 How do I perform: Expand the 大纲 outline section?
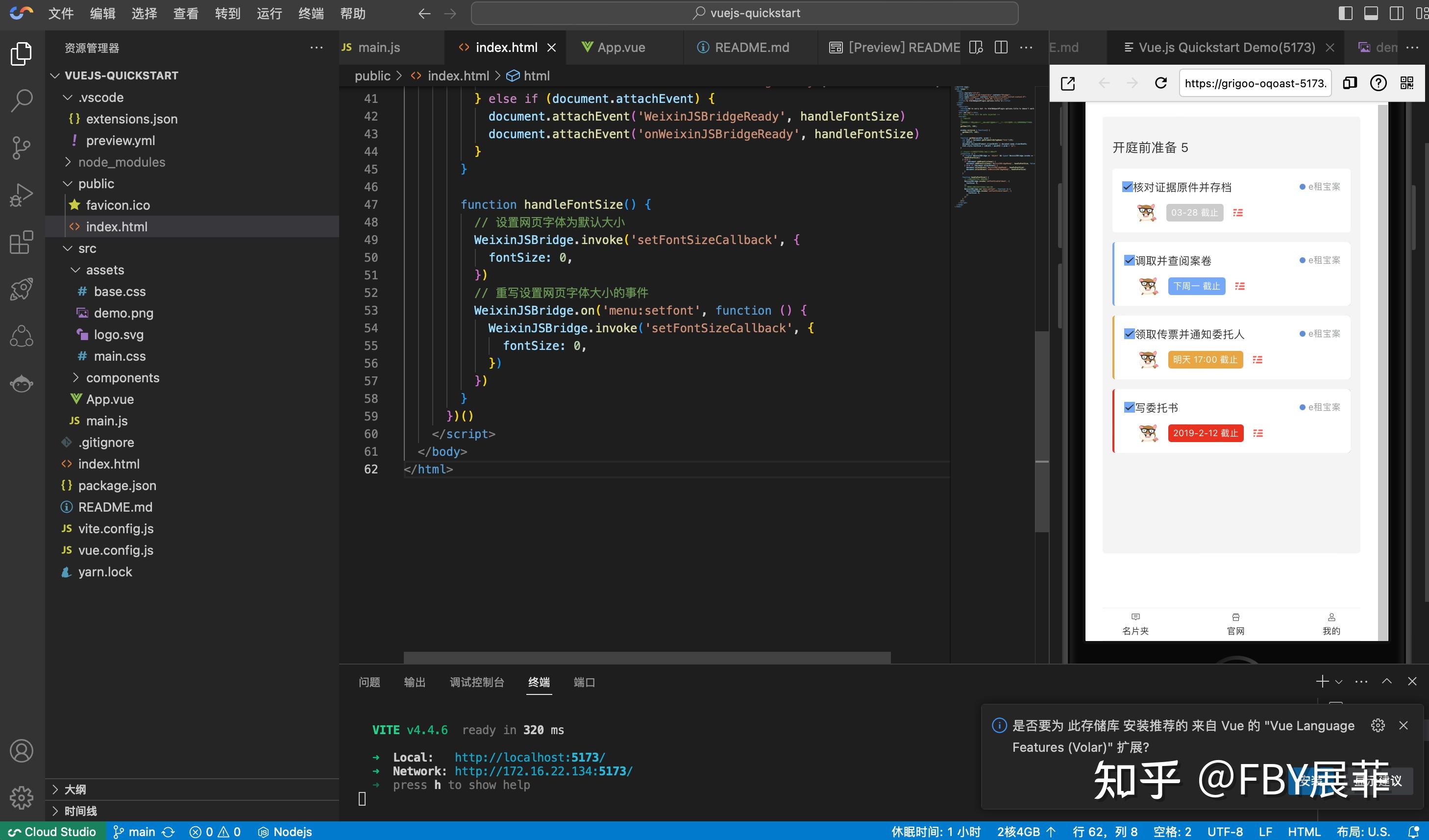[x=75, y=790]
